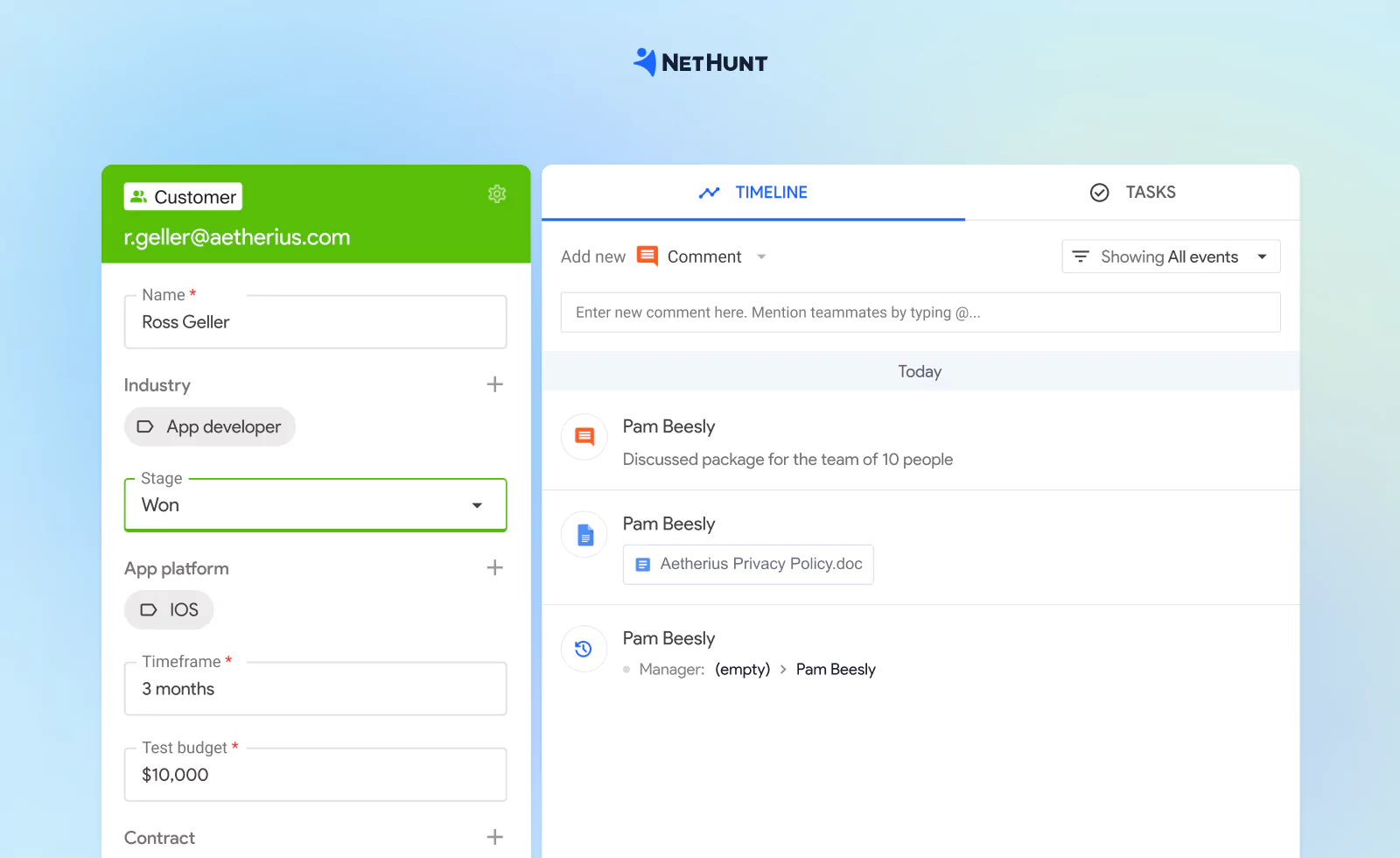The height and width of the screenshot is (858, 1400).
Task: Switch to the Tasks tab
Action: (1150, 192)
